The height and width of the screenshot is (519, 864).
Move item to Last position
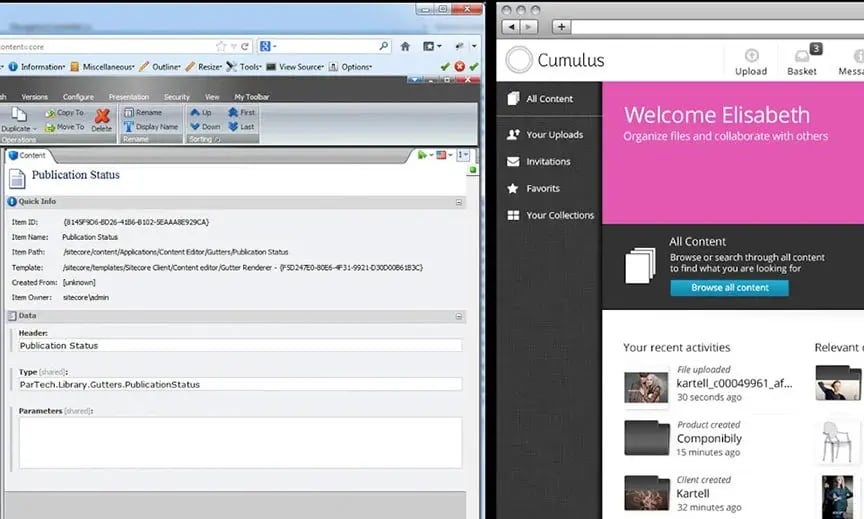pyautogui.click(x=241, y=127)
